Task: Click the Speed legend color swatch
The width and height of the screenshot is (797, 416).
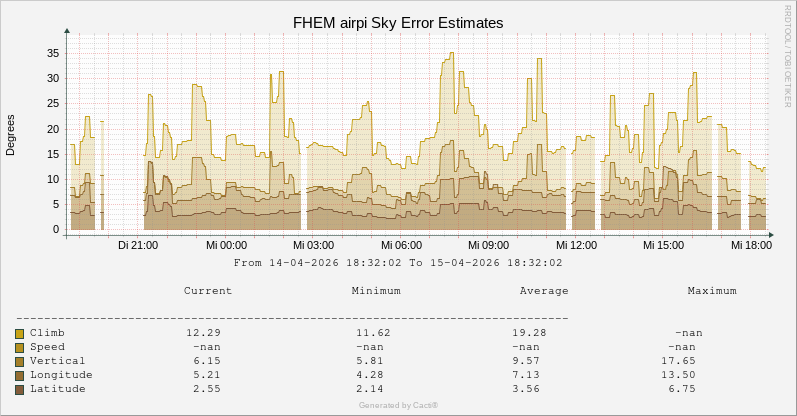Action: (19, 347)
